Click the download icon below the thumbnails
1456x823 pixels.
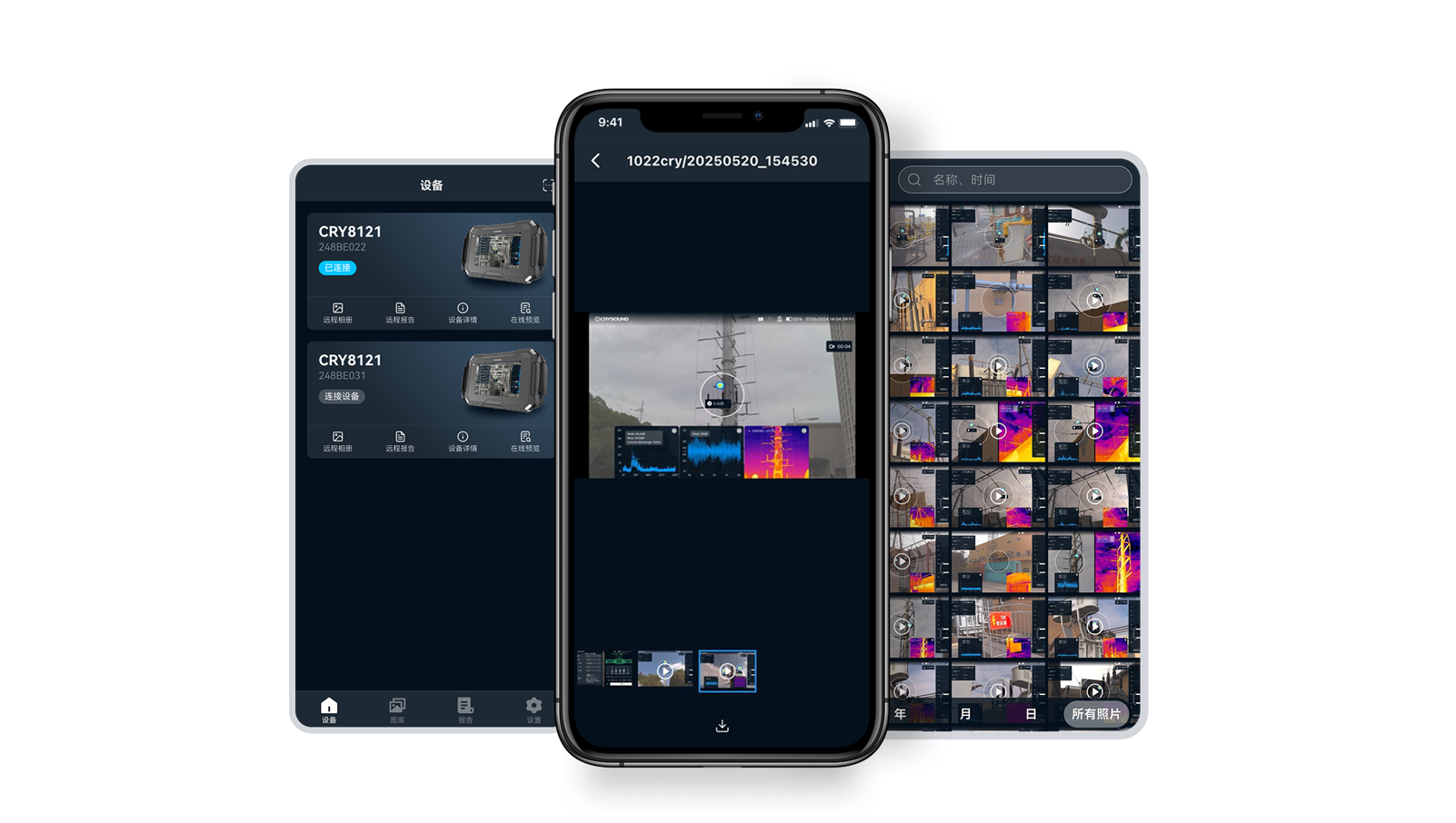click(722, 726)
